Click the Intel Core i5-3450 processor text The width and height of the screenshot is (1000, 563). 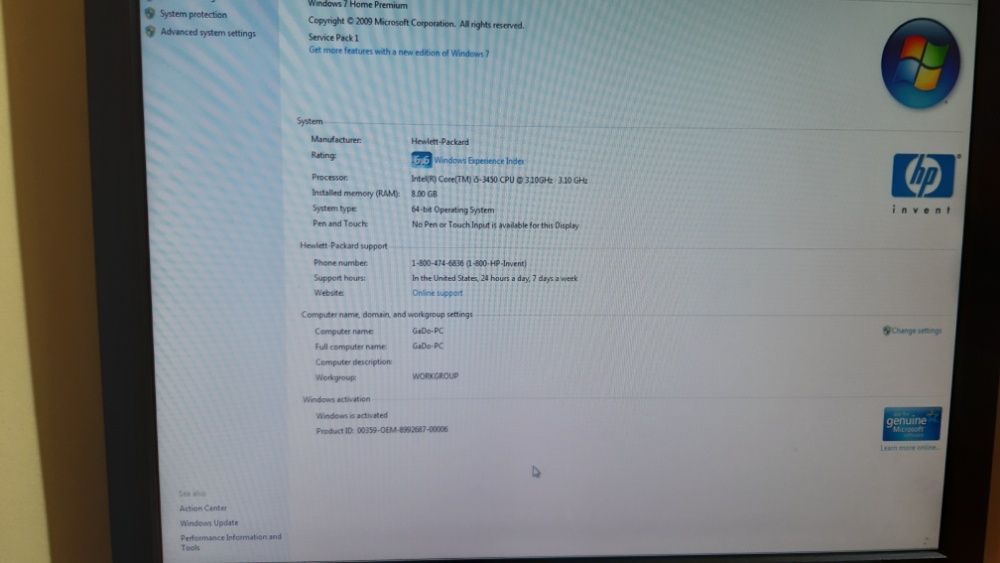click(499, 180)
